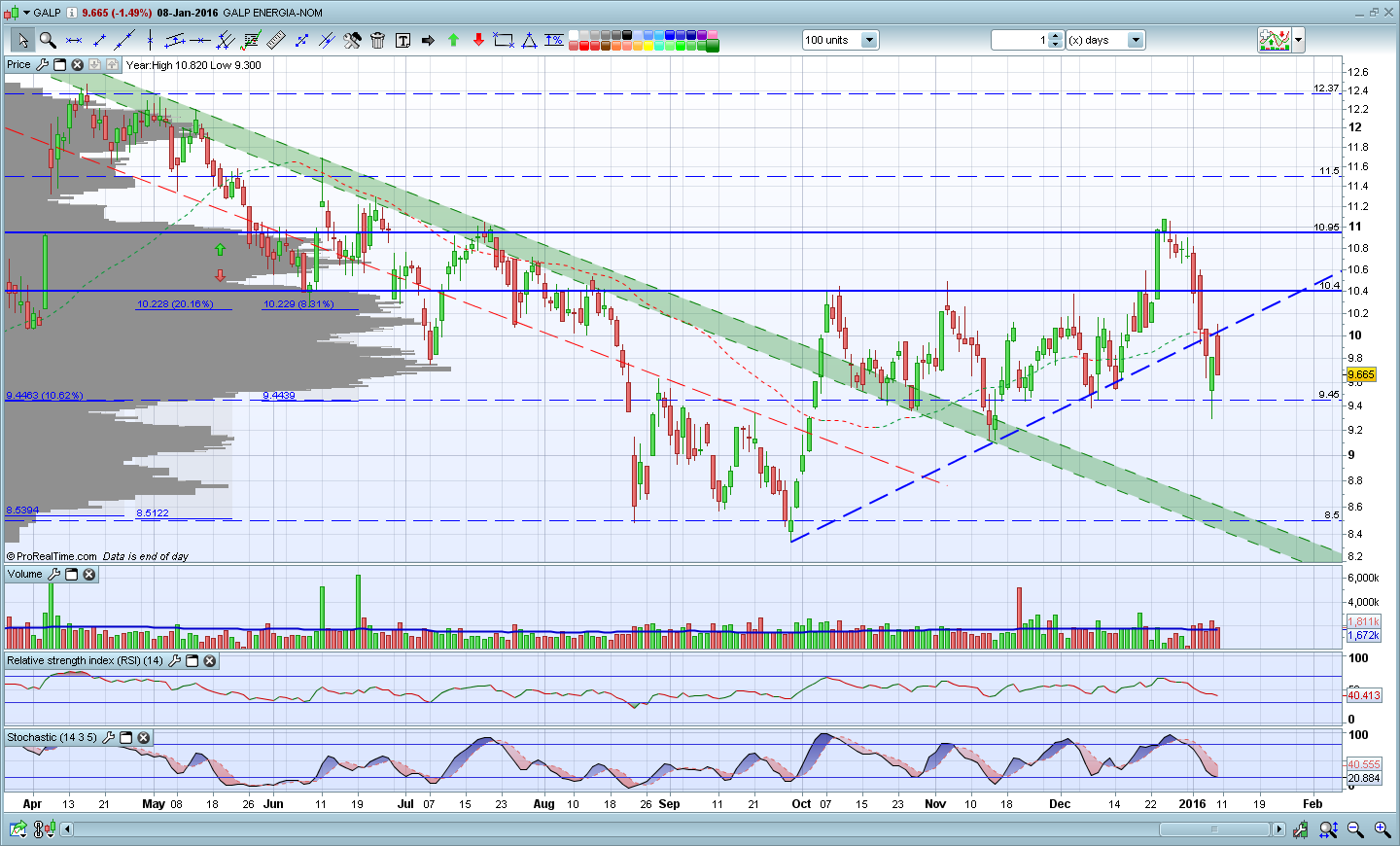1400x846 pixels.
Task: Pick the white color swatch
Action: click(574, 35)
